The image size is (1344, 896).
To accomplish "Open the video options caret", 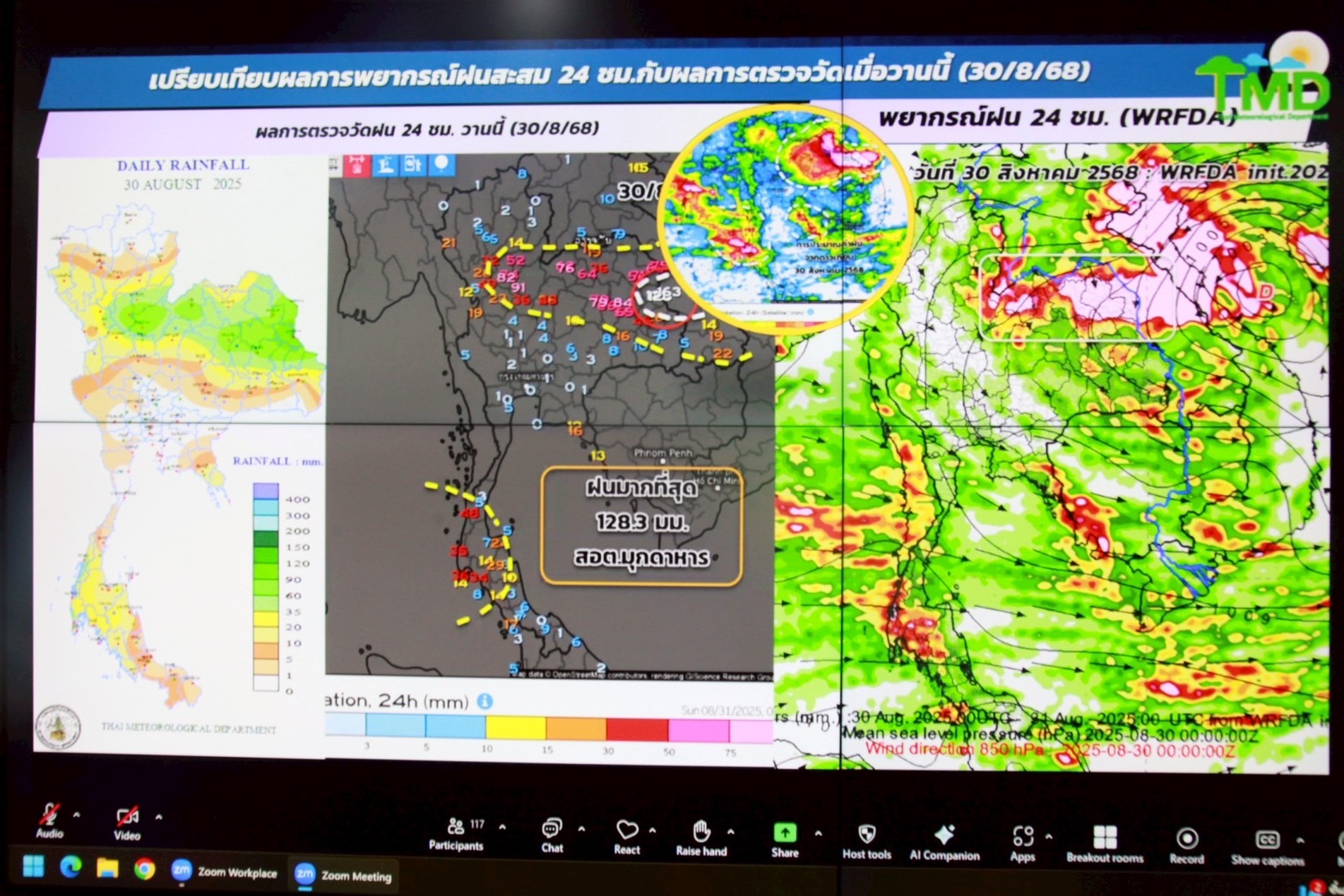I will point(159,817).
